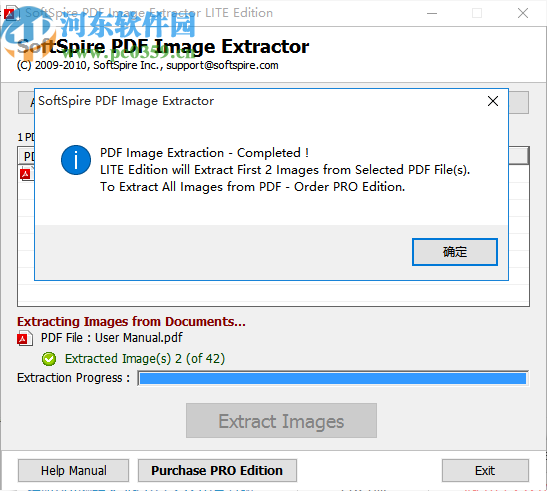Screen dimensions: 547x491
Task: Select 'Extracted Image(s) 2 (of 42)' text
Action: (145, 359)
